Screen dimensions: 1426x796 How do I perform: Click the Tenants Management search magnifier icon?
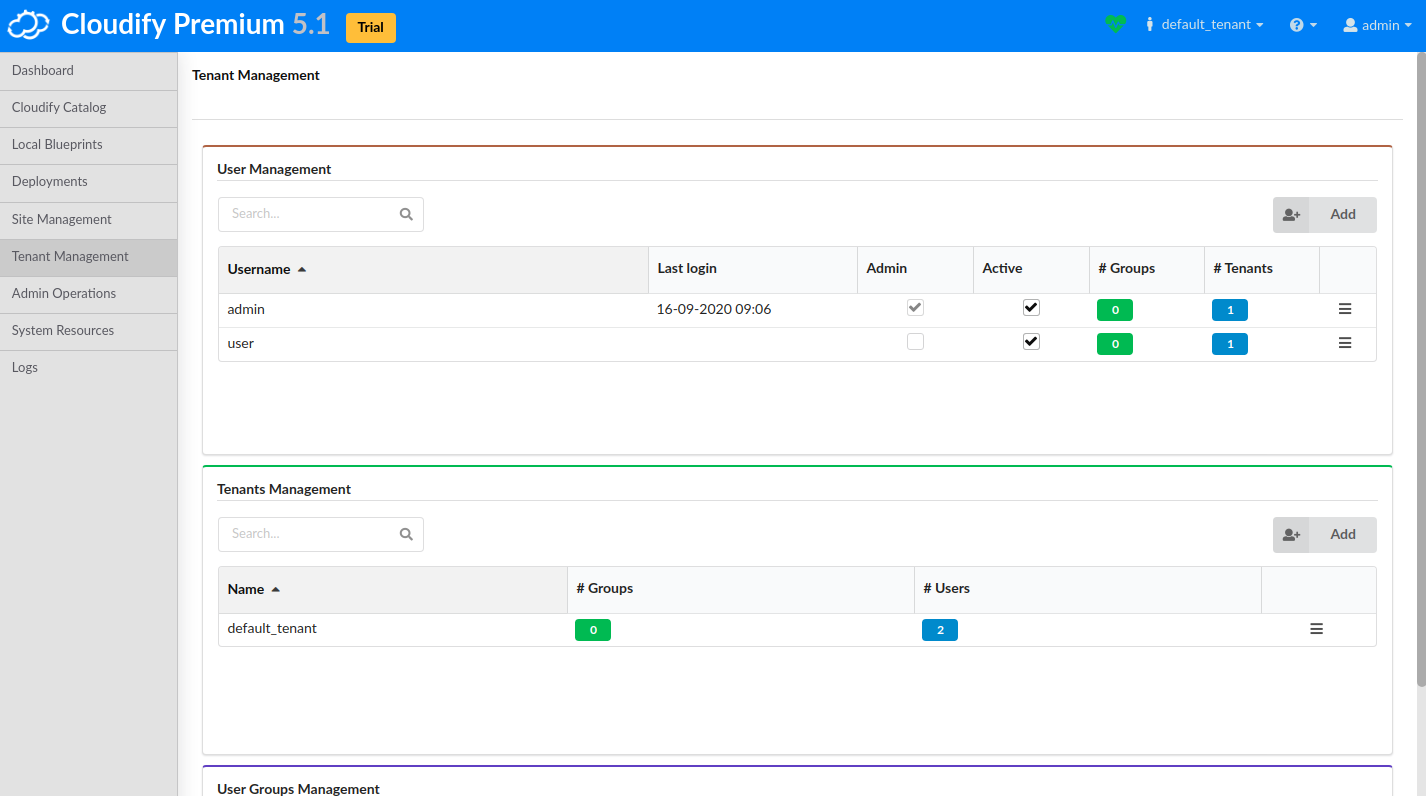click(x=406, y=534)
